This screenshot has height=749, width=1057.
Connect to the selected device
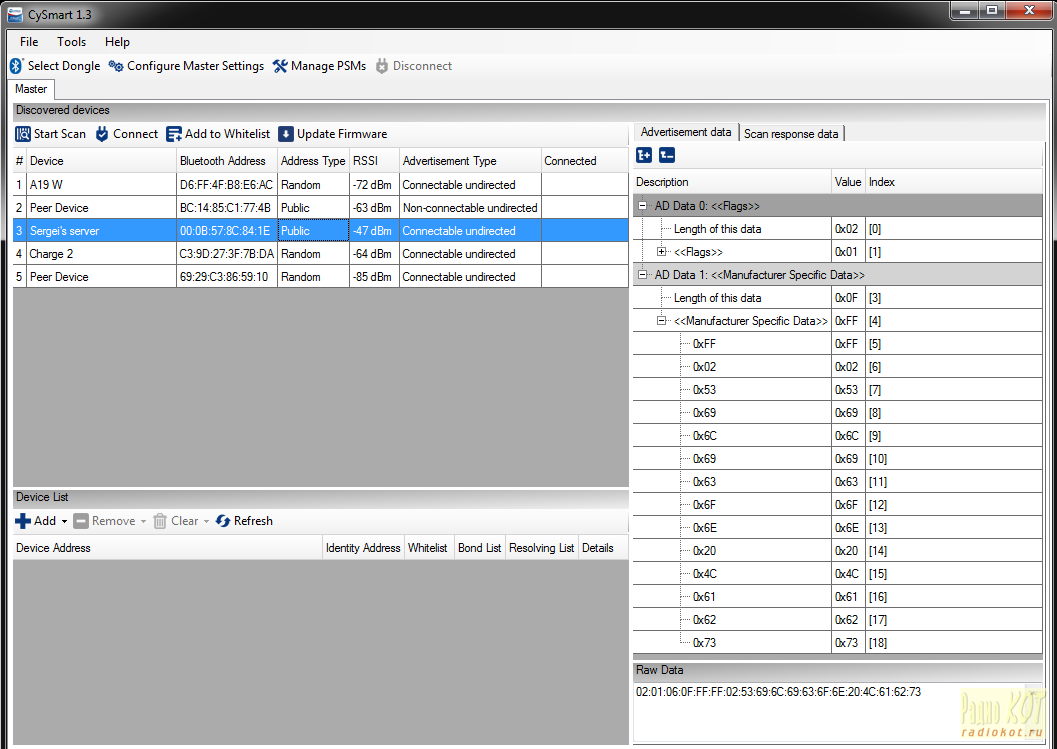(126, 134)
